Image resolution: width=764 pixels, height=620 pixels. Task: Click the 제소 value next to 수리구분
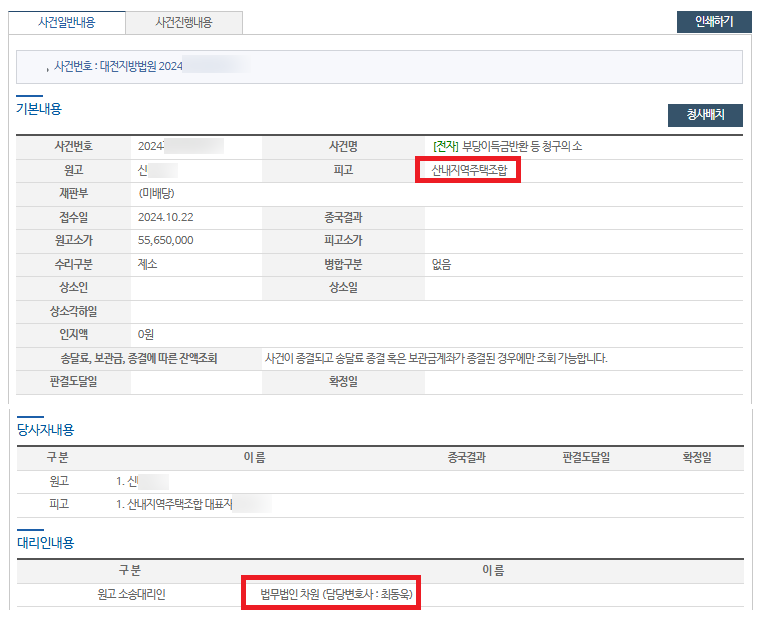[147, 264]
